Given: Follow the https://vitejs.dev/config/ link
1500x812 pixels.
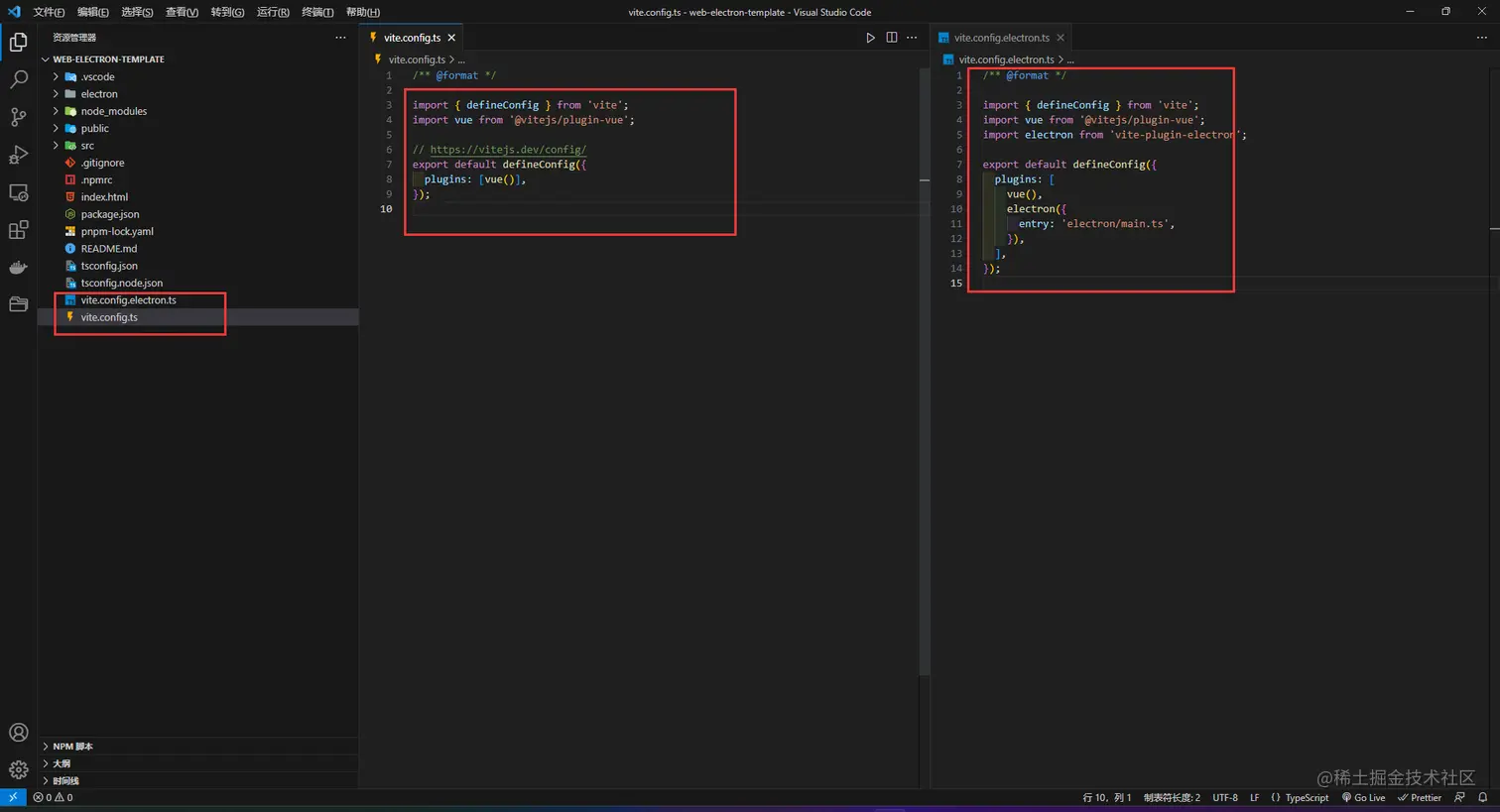Looking at the screenshot, I should point(508,150).
